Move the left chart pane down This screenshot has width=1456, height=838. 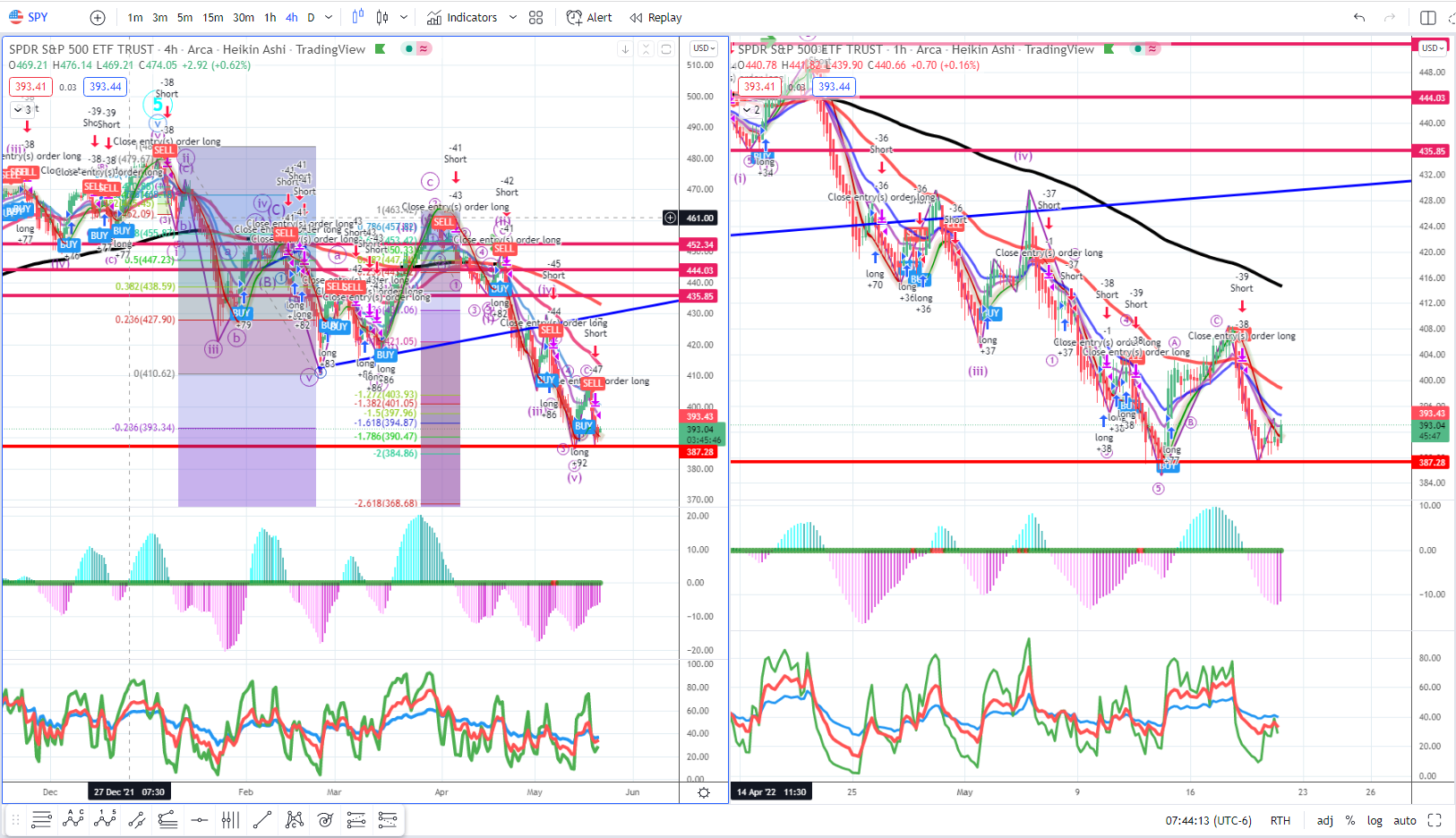coord(625,49)
